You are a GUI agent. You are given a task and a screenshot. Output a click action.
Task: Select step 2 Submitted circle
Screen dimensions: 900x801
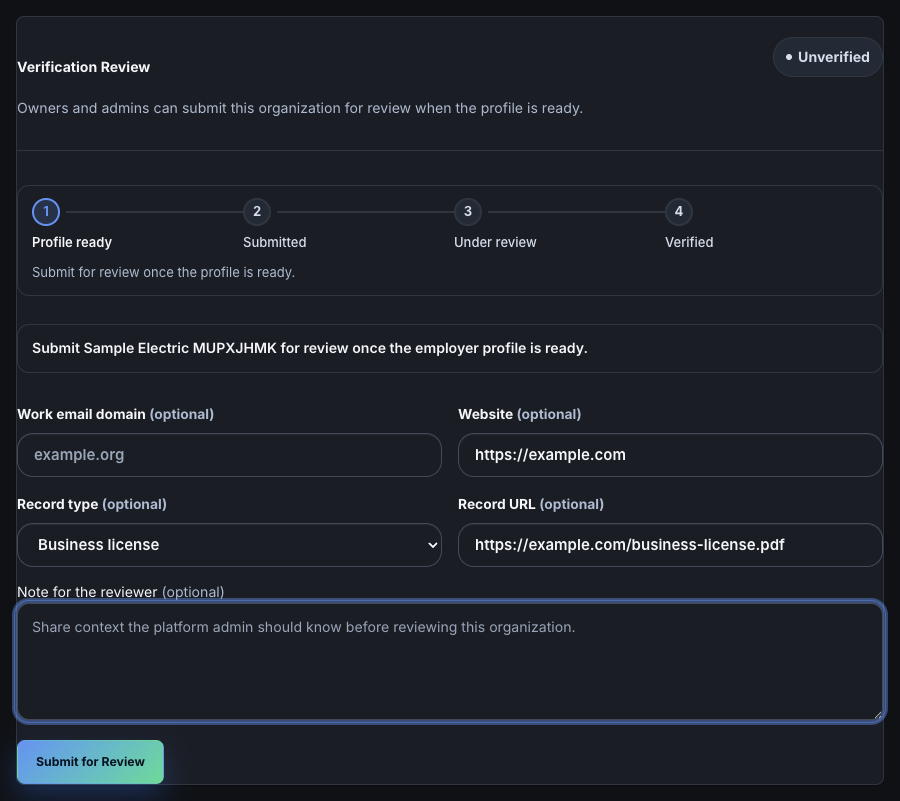click(x=257, y=212)
